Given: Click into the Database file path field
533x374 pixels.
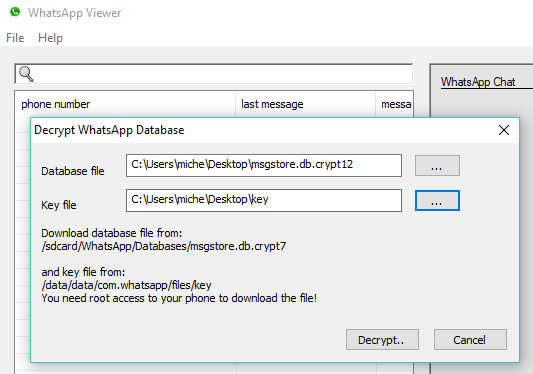Looking at the screenshot, I should [264, 165].
